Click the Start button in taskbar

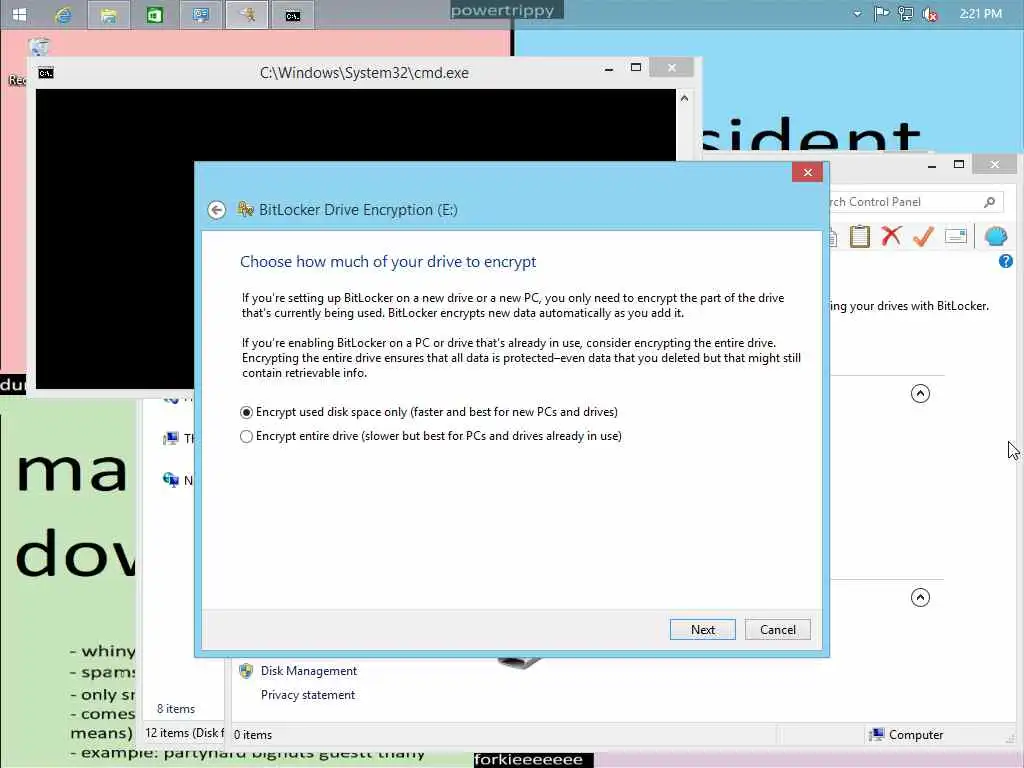[20, 14]
